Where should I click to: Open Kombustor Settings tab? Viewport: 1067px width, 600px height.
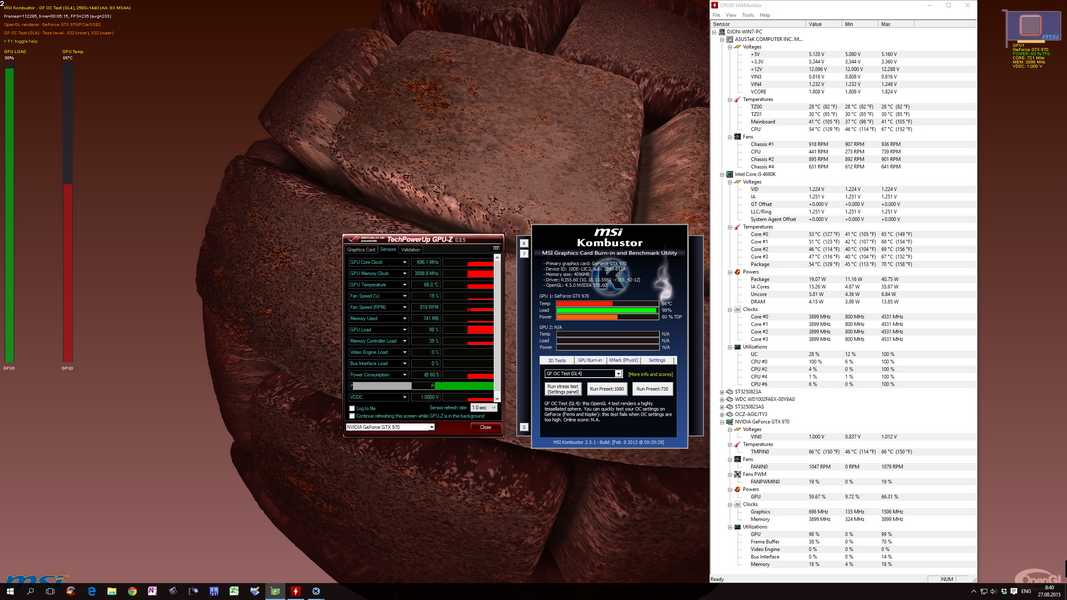[x=657, y=361]
